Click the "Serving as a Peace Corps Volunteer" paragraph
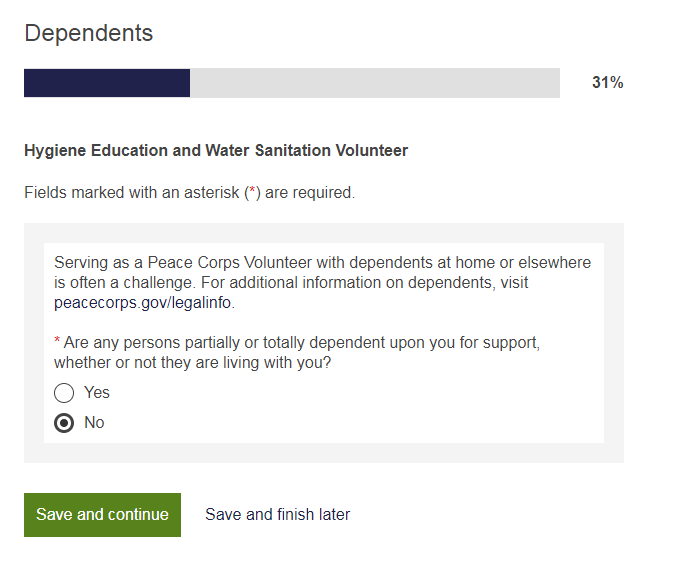 pos(322,263)
